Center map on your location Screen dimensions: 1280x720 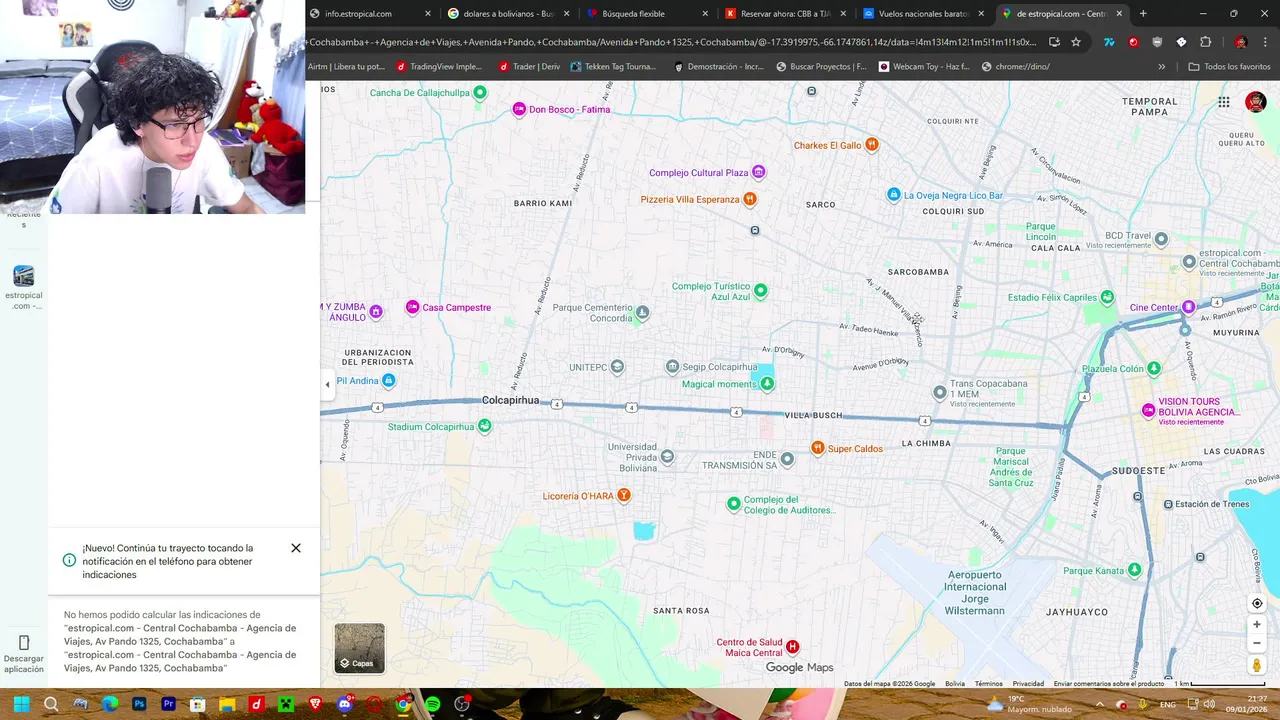1257,603
